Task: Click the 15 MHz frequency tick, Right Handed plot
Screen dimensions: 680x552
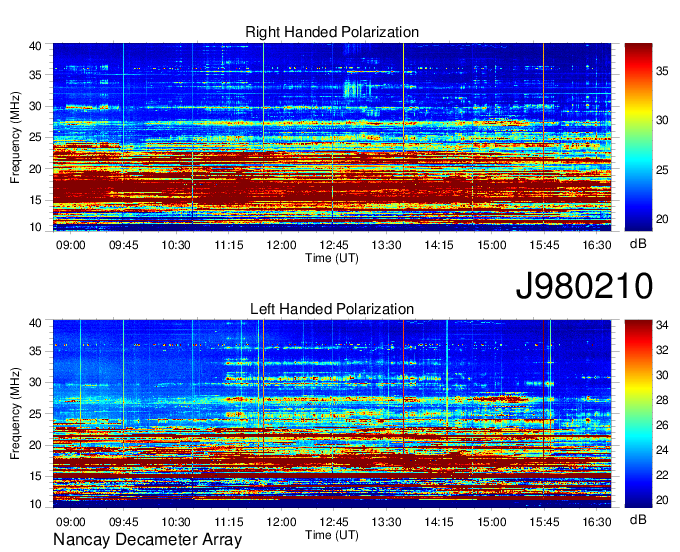Action: pyautogui.click(x=35, y=200)
